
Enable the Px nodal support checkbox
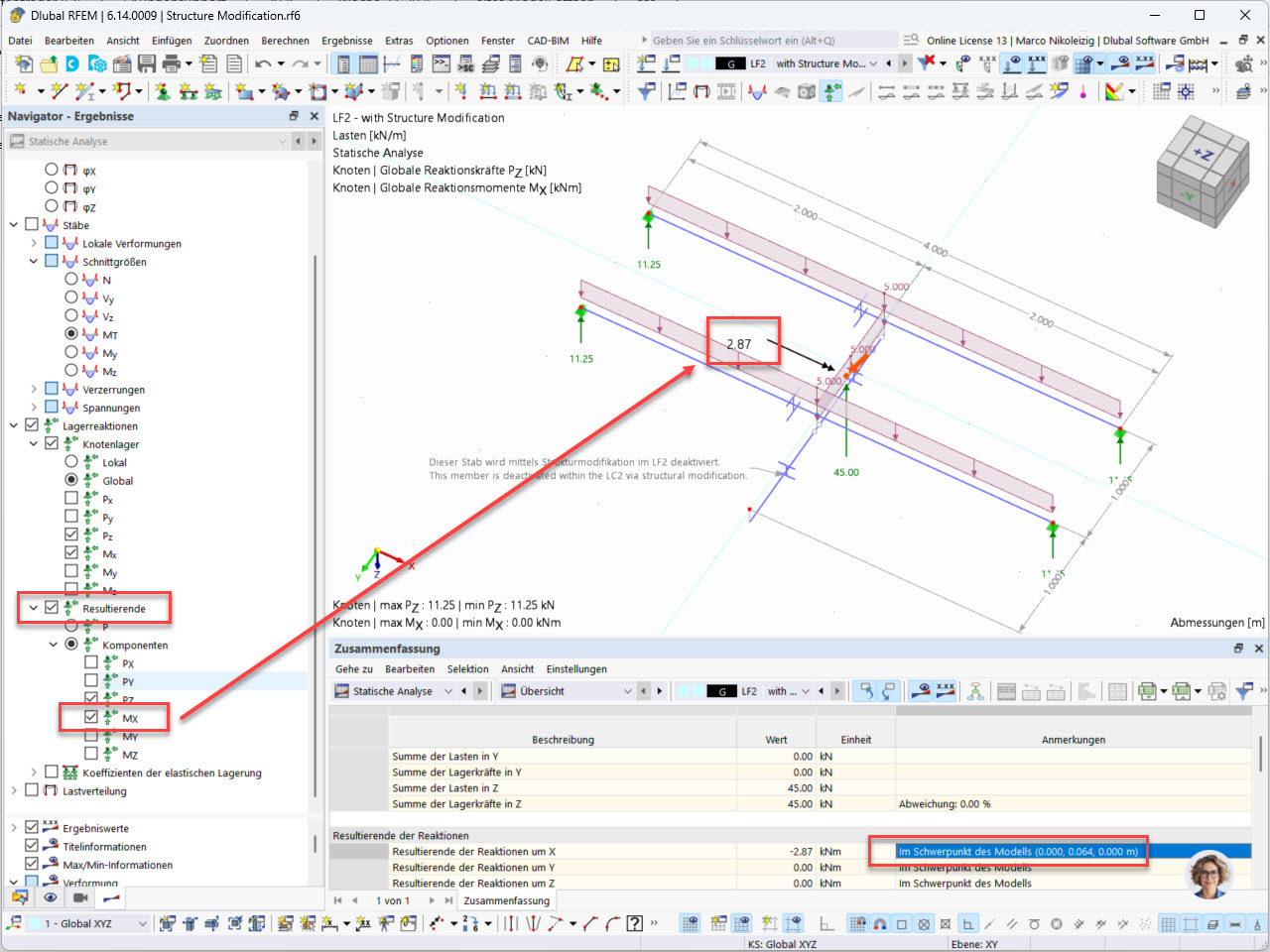pos(71,499)
